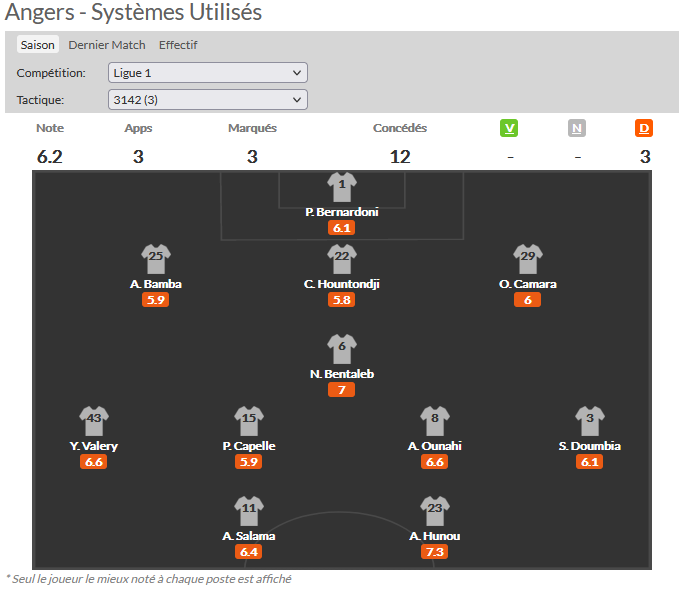The image size is (687, 600).
Task: Click the green V wins badge
Action: 510,128
